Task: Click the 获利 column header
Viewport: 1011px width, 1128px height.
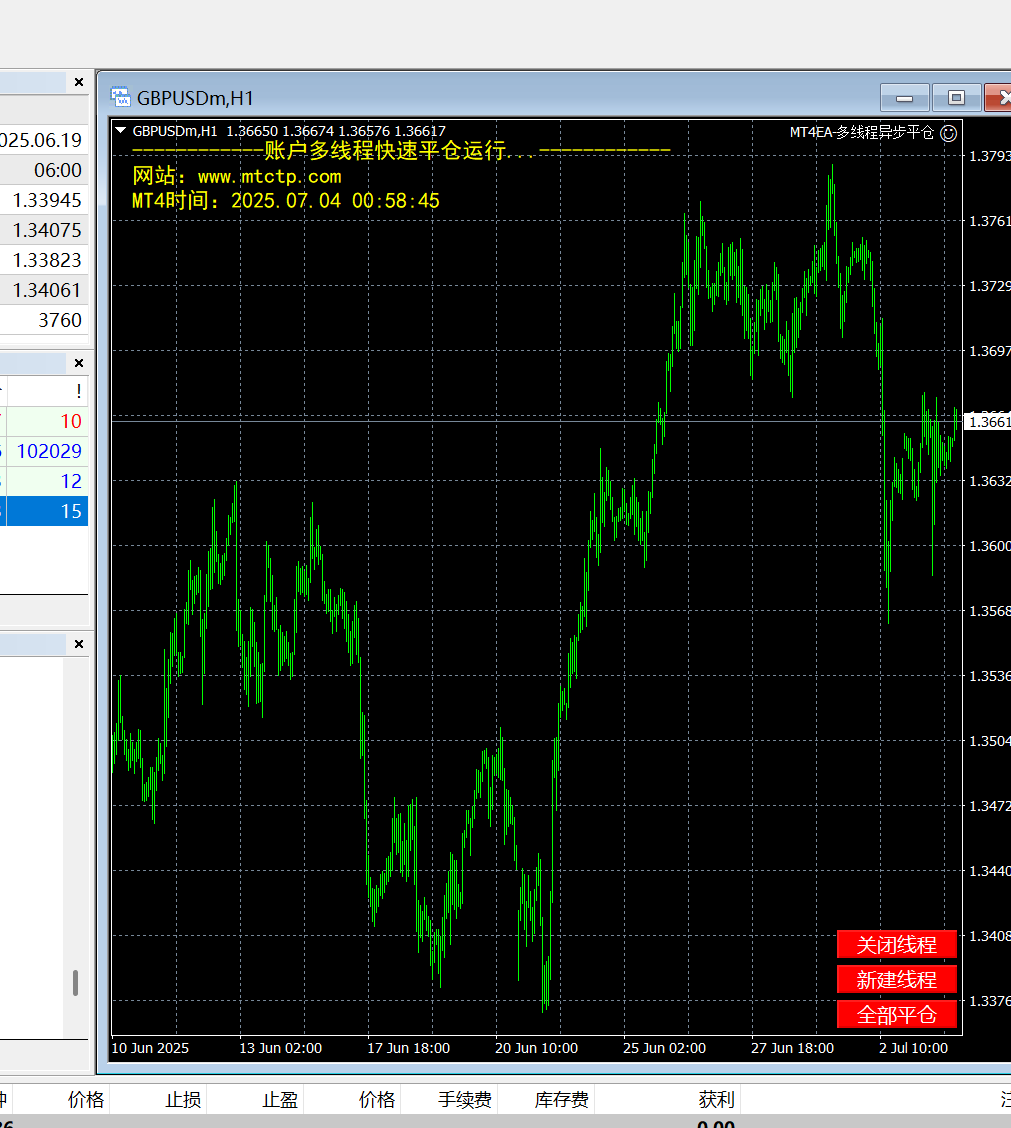Action: (x=716, y=1099)
